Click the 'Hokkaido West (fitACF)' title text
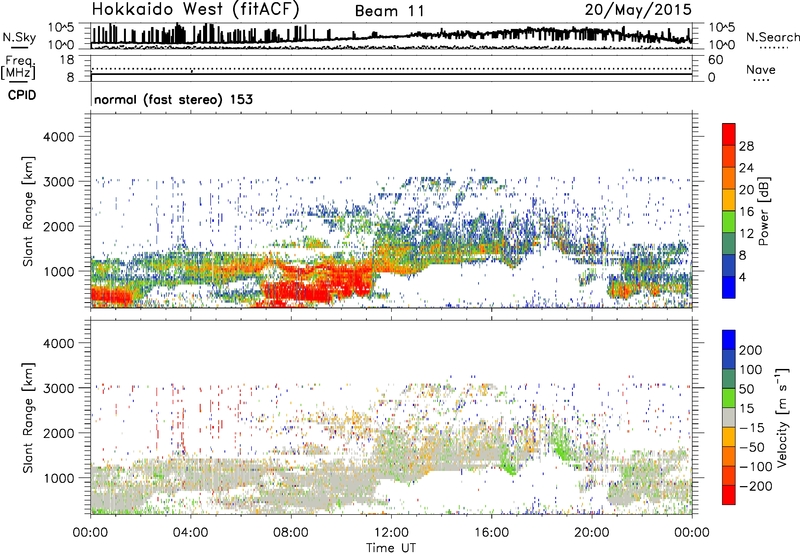Screen dimensions: 800x554 point(195,10)
